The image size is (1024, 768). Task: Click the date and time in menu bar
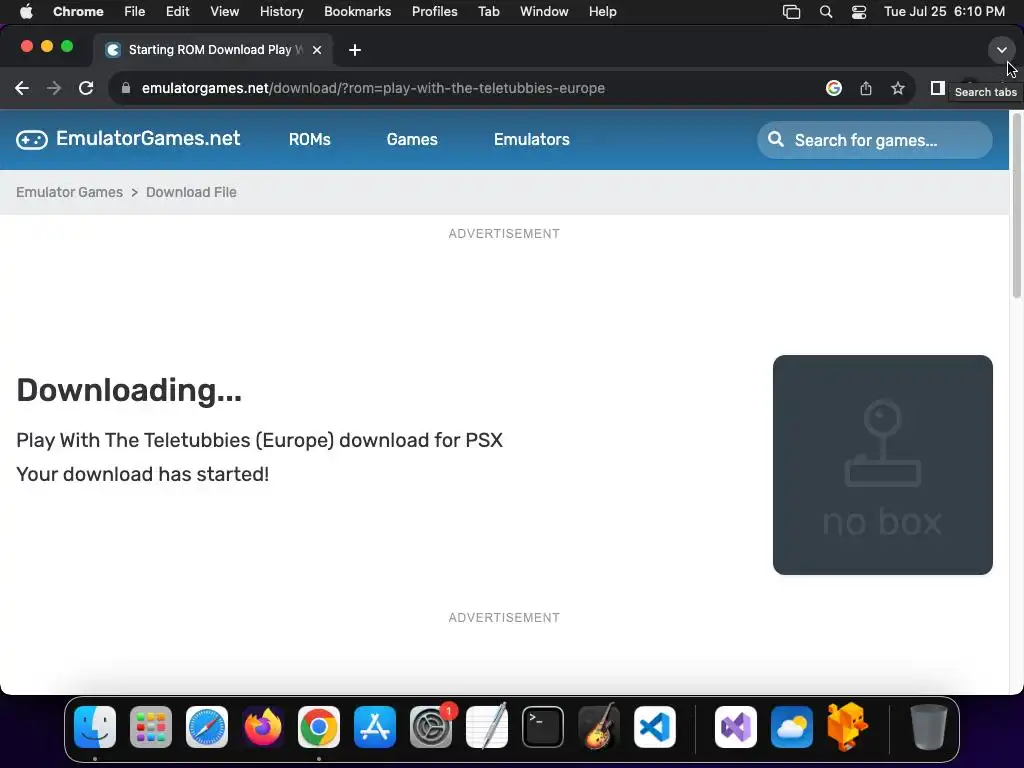944,12
